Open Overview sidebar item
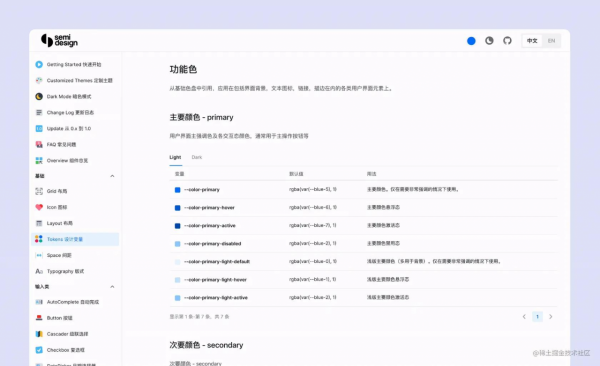 coord(75,160)
